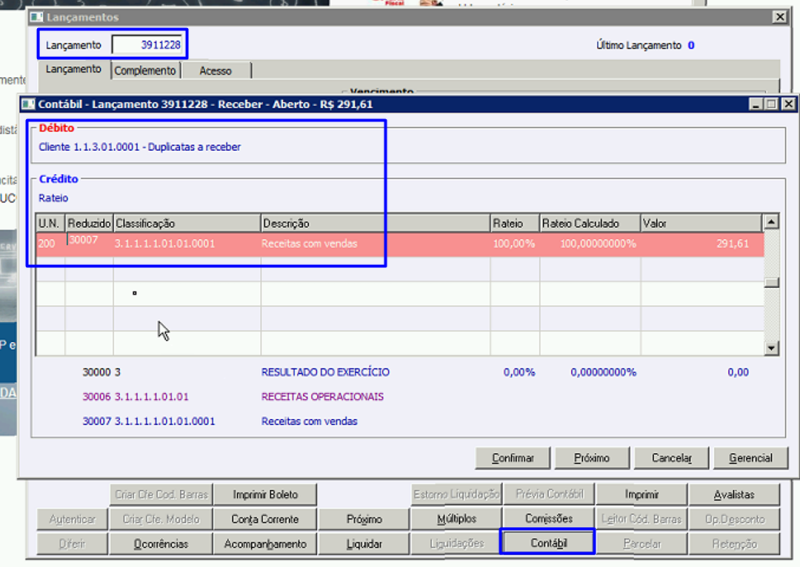
Task: Click the RESULTADO DO EXERCÍCIO text
Action: (326, 372)
